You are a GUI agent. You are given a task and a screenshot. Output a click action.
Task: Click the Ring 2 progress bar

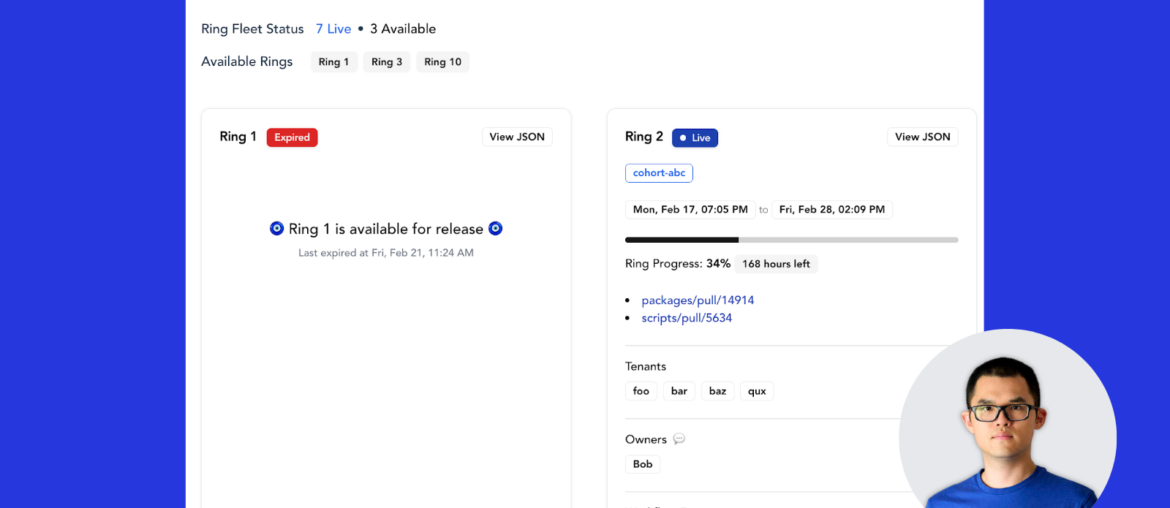791,240
